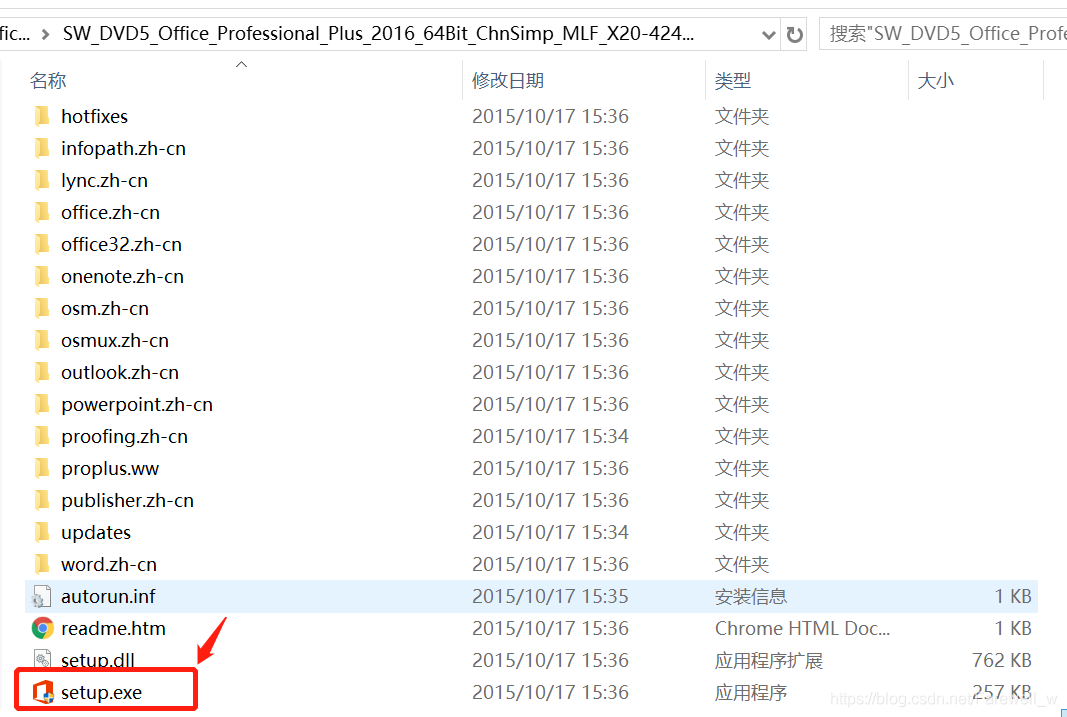
Task: Select the word.zh-cn folder icon
Action: 42,564
